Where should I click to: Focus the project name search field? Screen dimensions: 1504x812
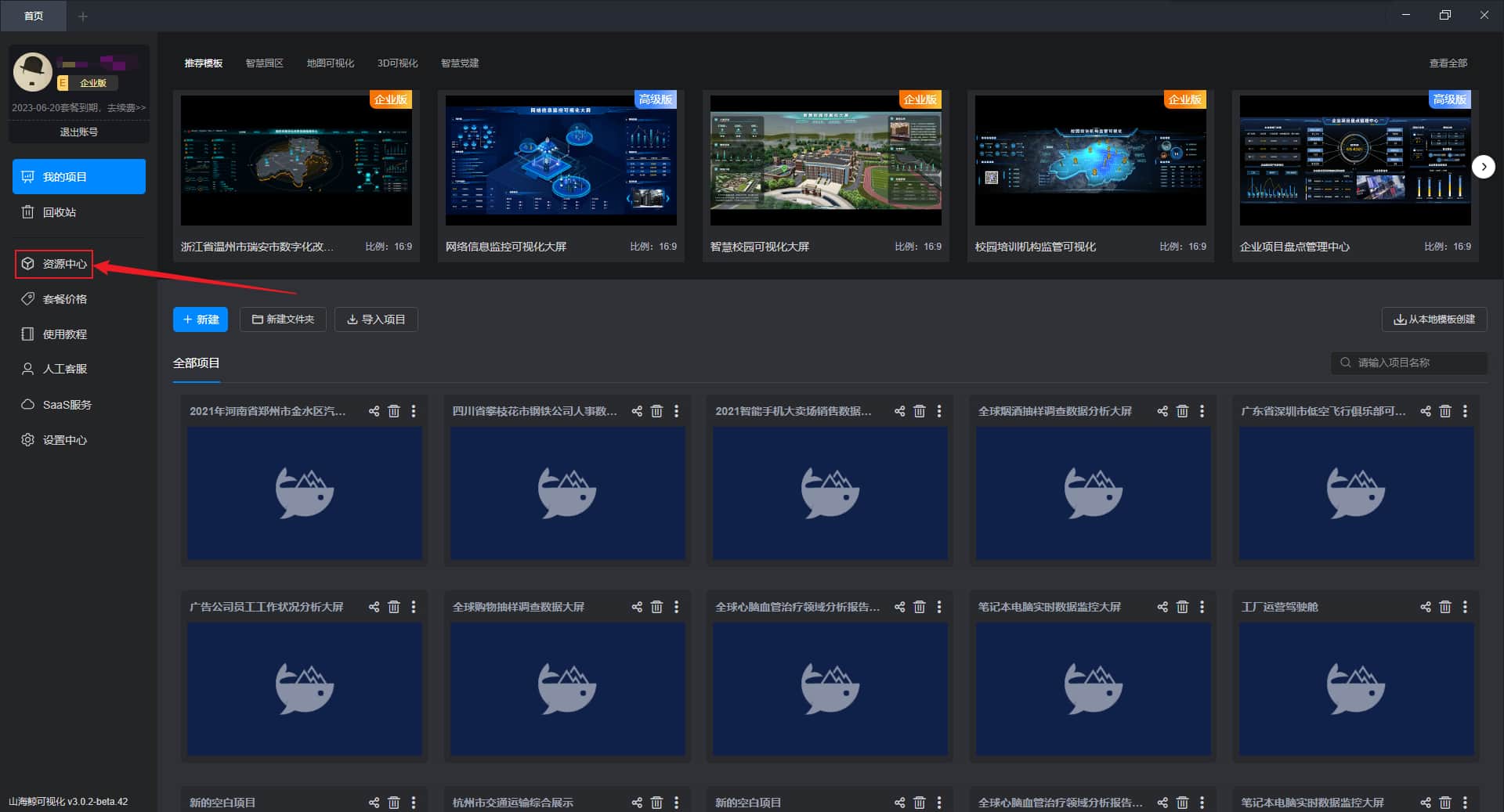(1408, 363)
